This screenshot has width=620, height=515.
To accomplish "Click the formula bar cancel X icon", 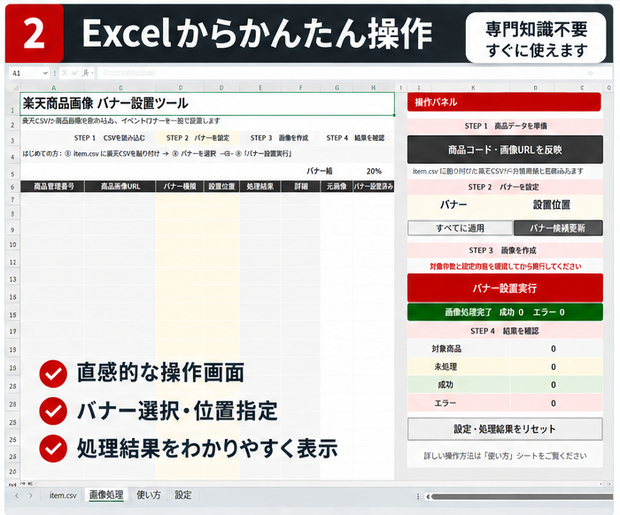I will pyautogui.click(x=64, y=73).
